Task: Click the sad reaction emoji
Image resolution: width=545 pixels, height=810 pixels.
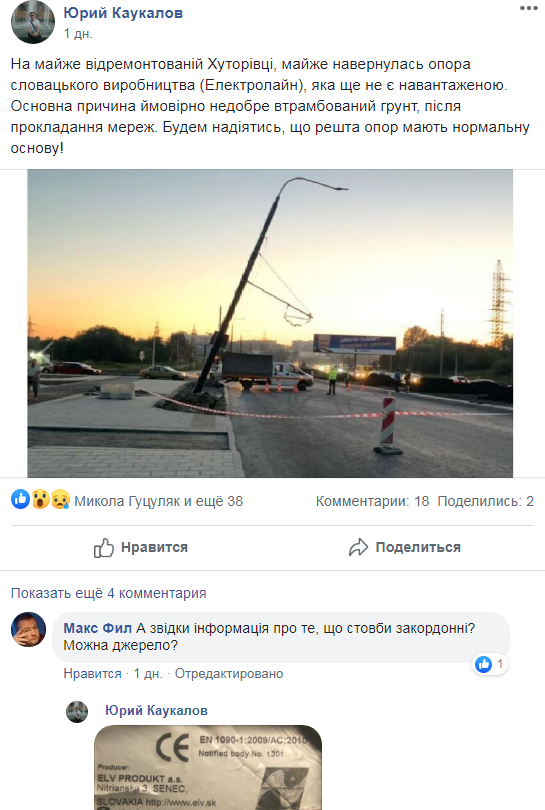Action: tap(60, 499)
